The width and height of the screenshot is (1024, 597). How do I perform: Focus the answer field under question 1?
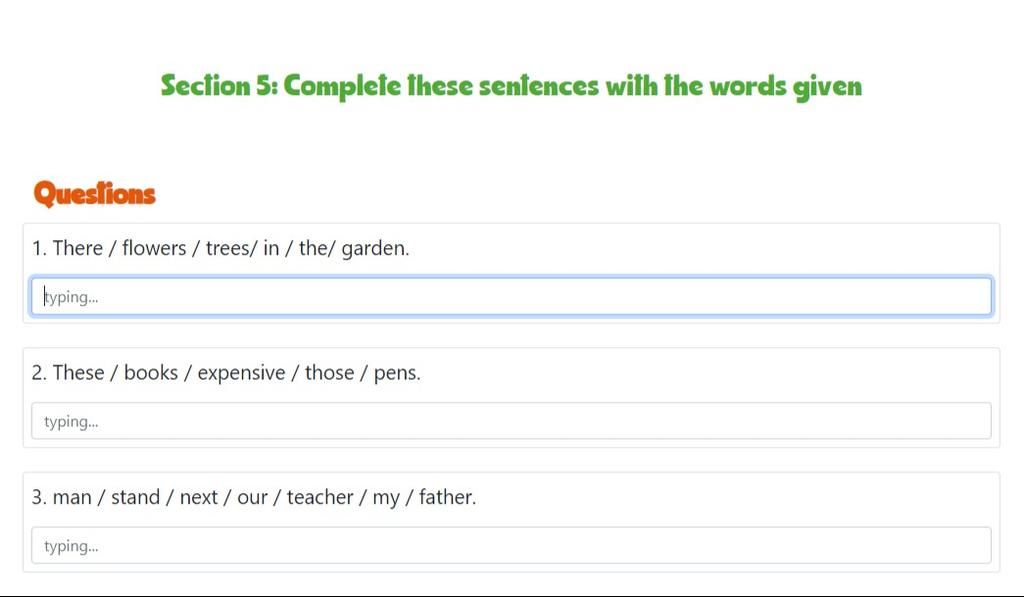tap(511, 297)
